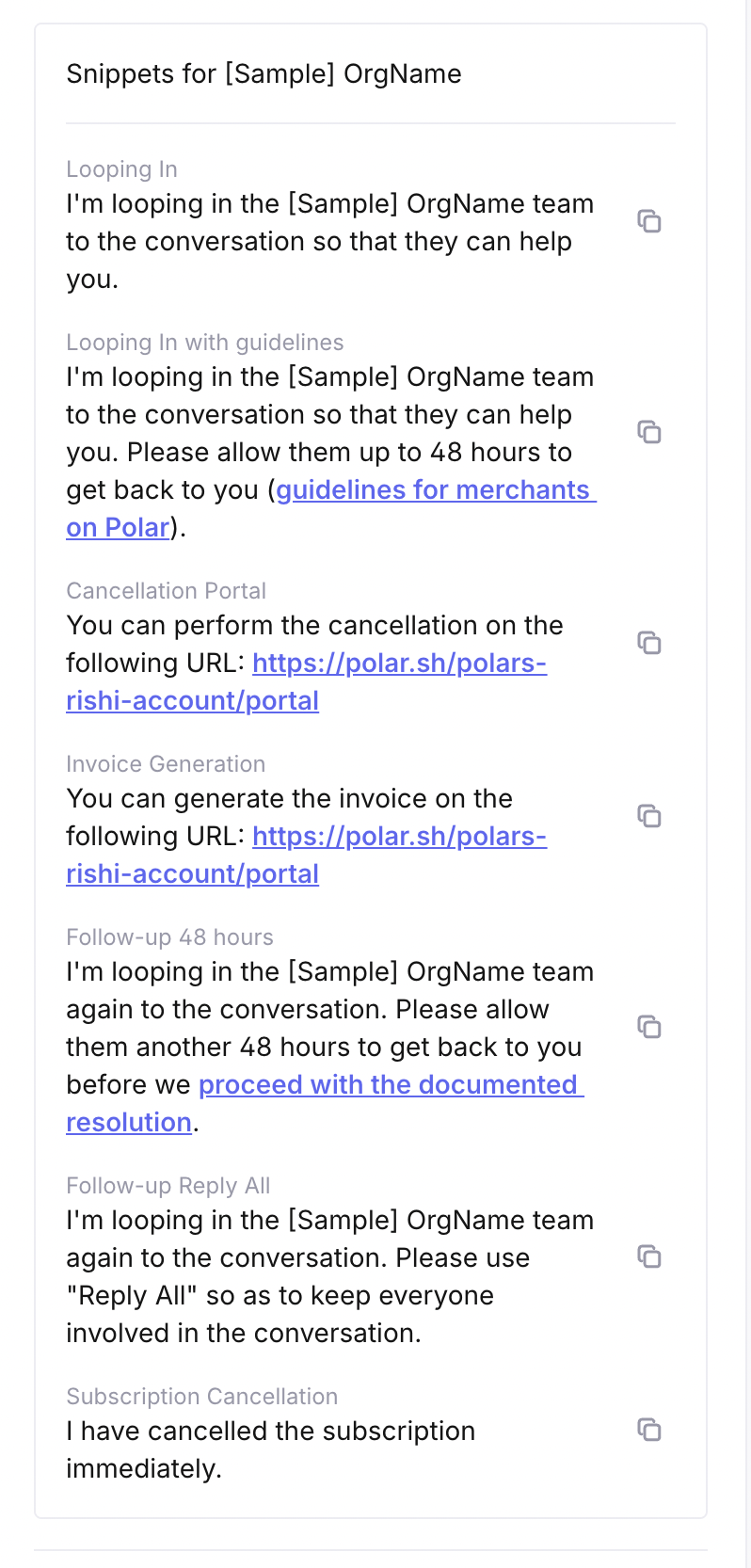Click the "I have cancelled the subscription" text

click(270, 1432)
